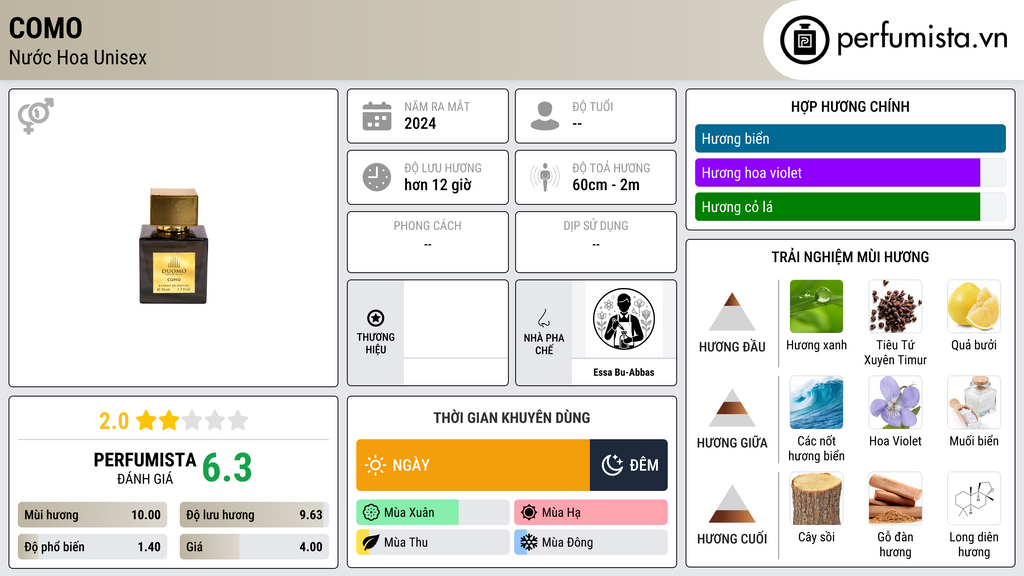
Task: Click the Mùi hương 10.00 score bar
Action: pos(92,515)
